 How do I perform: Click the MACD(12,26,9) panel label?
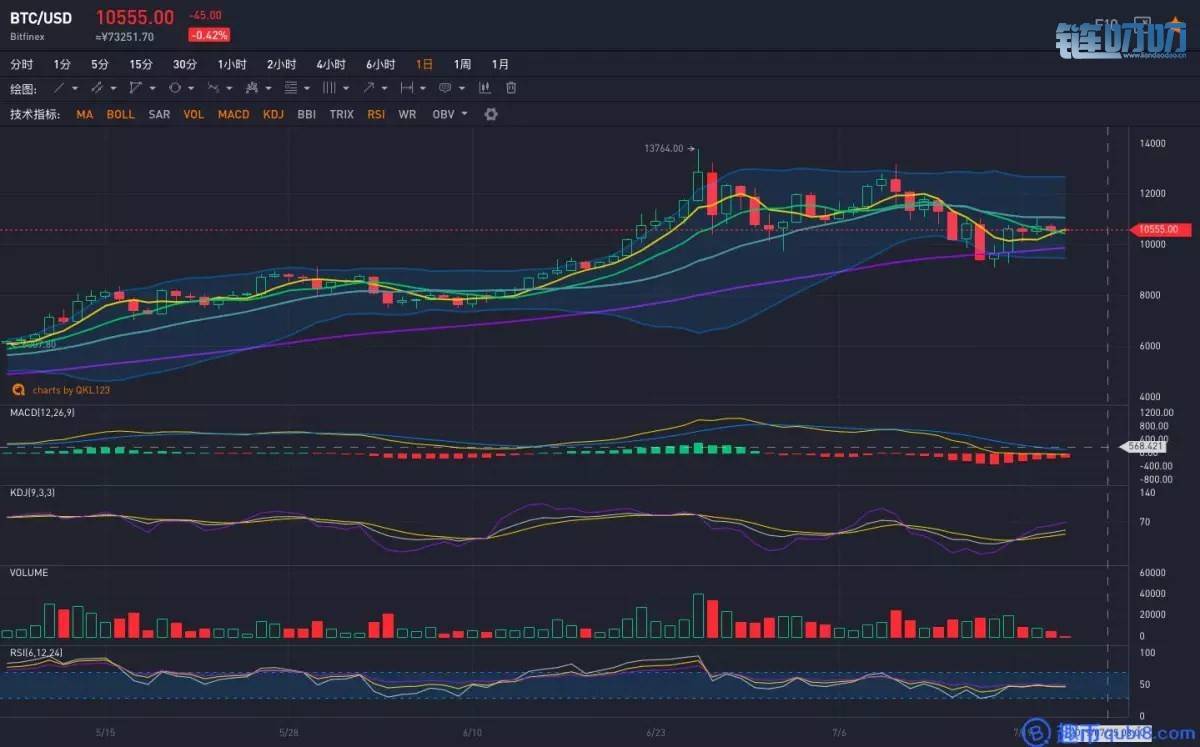pyautogui.click(x=41, y=412)
